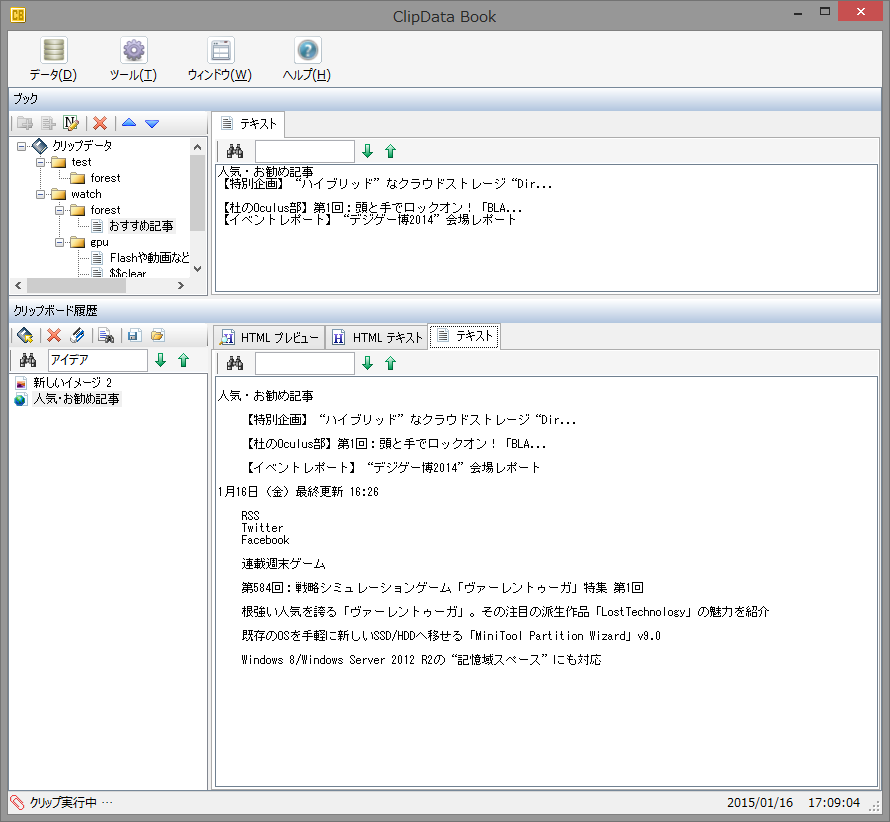
Task: Select the eraser clear-history icon
Action: click(78, 335)
